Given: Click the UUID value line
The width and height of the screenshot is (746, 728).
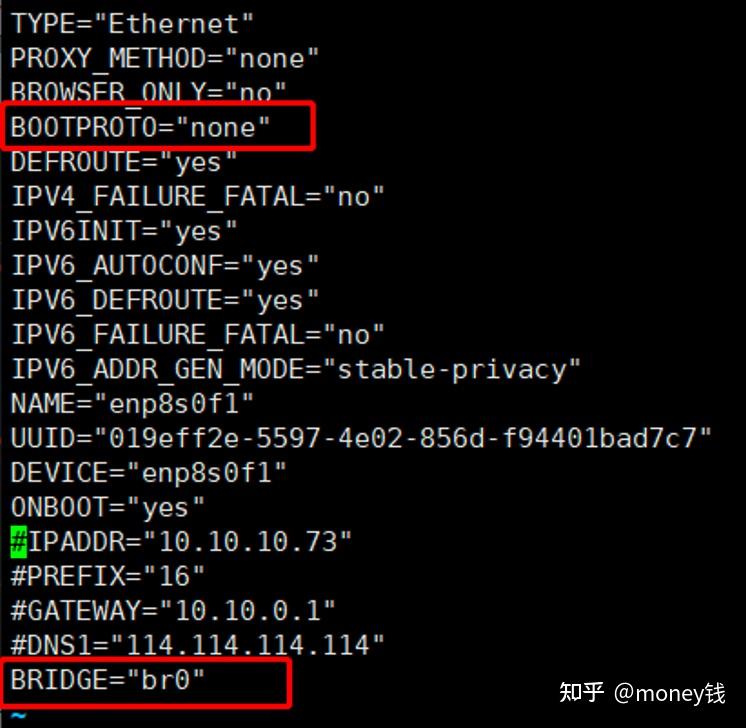Looking at the screenshot, I should click(x=361, y=438).
